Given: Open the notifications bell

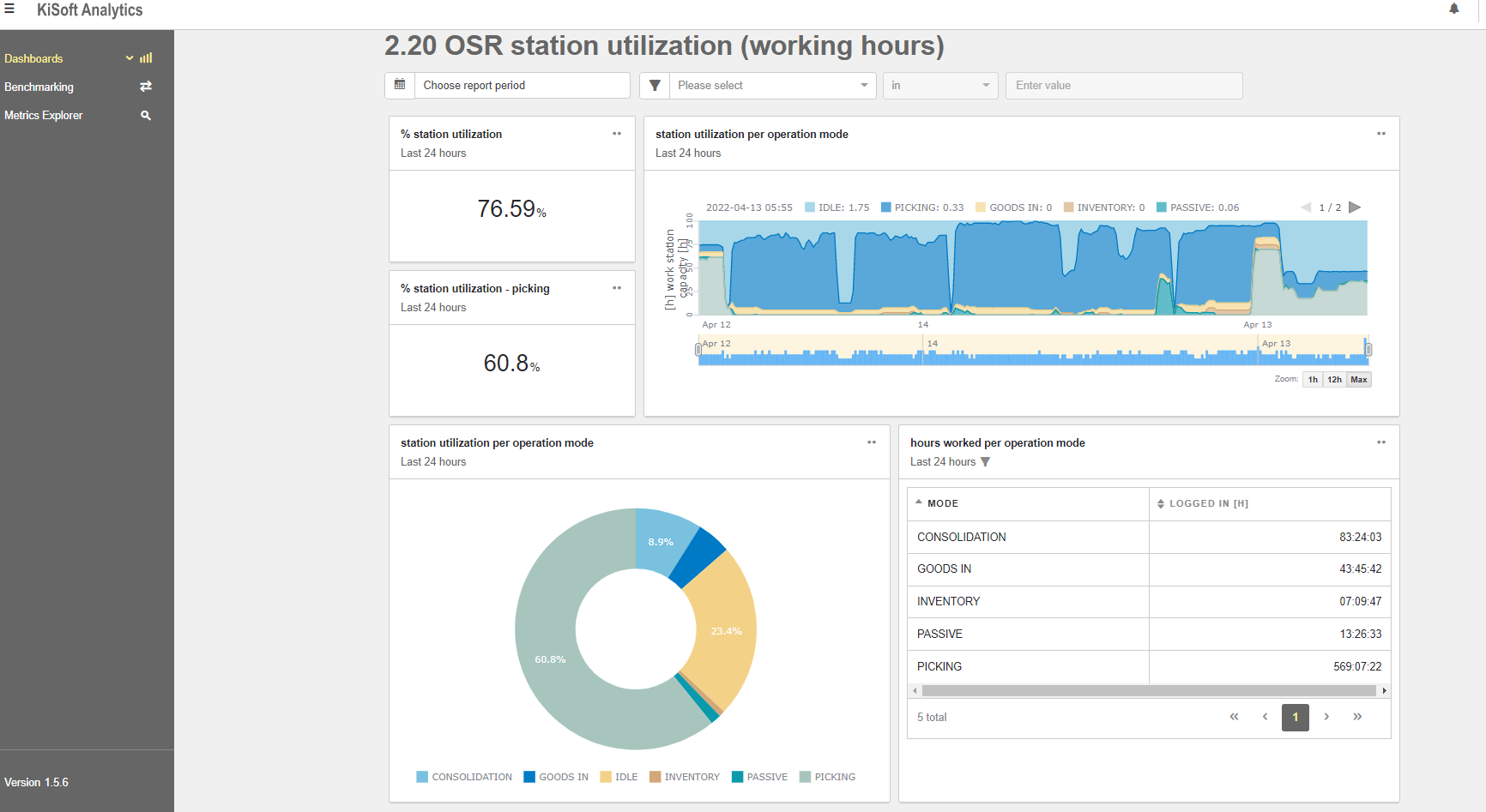Looking at the screenshot, I should click(x=1454, y=9).
